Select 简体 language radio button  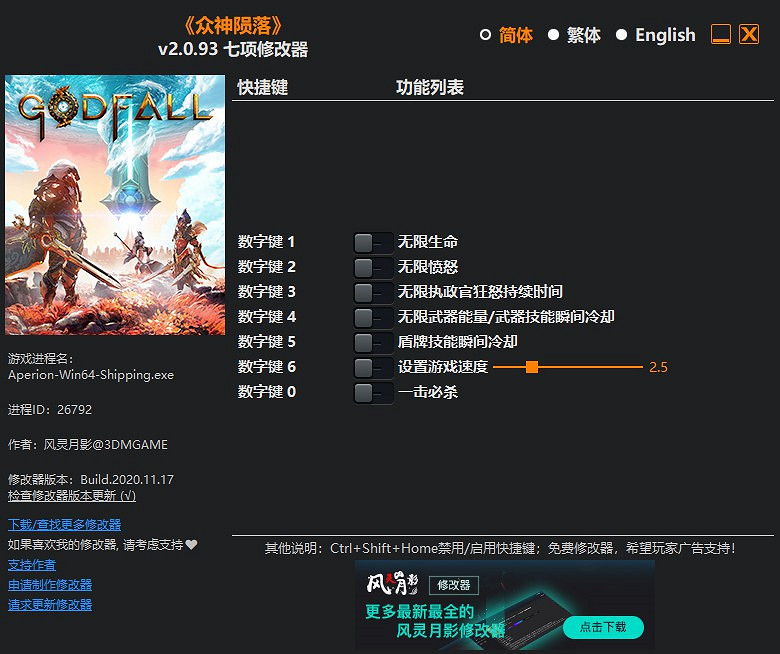click(x=486, y=35)
